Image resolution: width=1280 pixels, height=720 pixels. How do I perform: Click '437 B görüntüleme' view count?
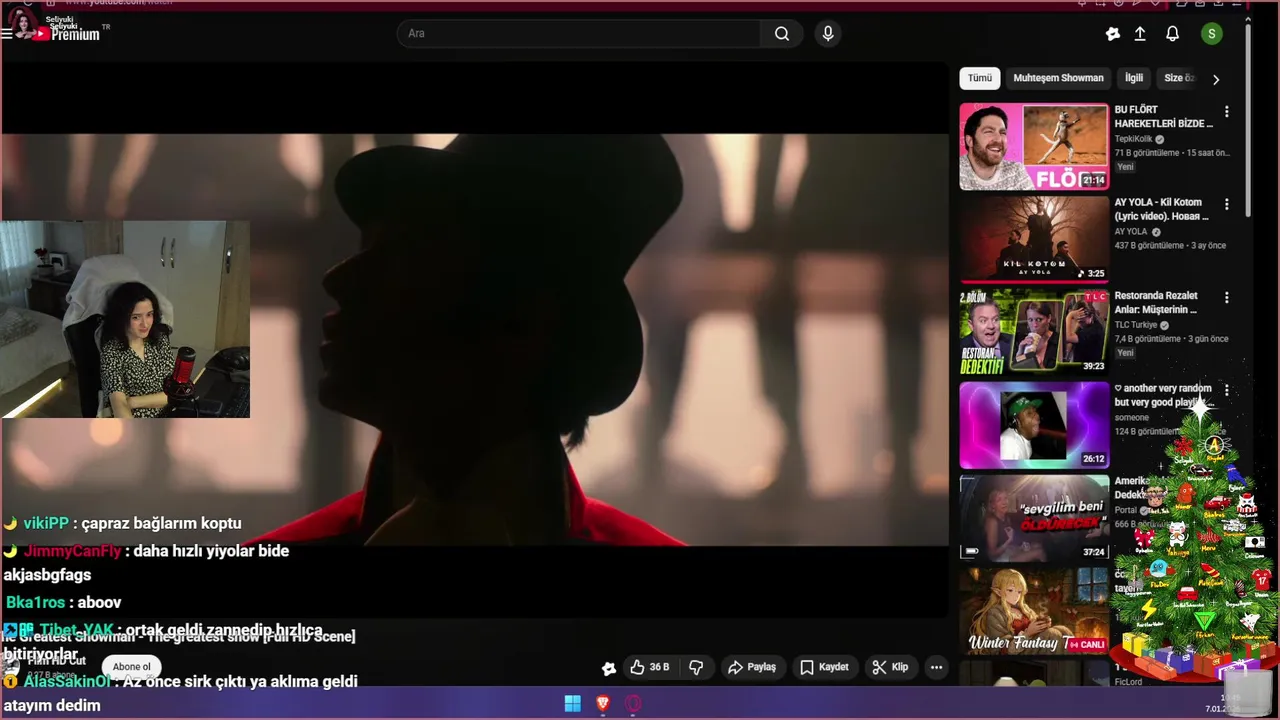coord(1150,246)
